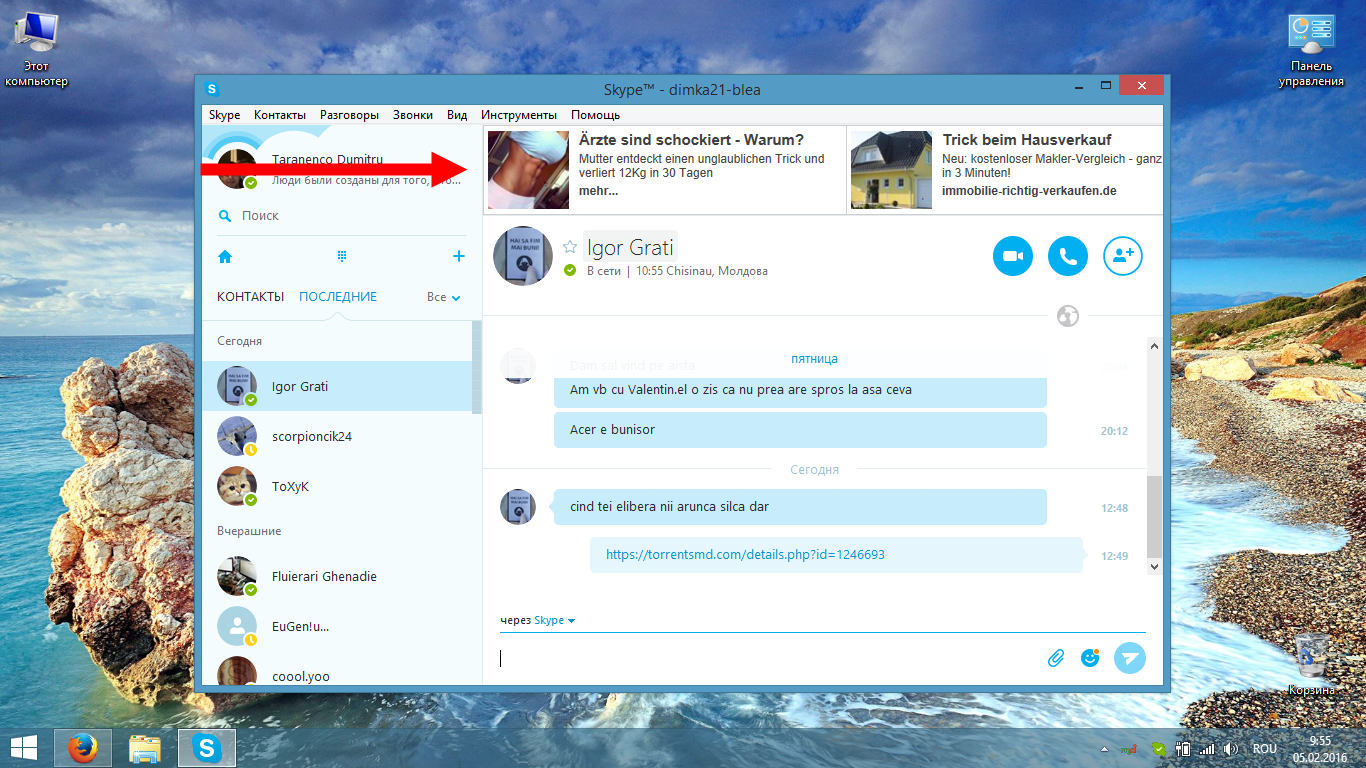
Task: Select the scorpioncik24 contact
Action: pyautogui.click(x=337, y=436)
